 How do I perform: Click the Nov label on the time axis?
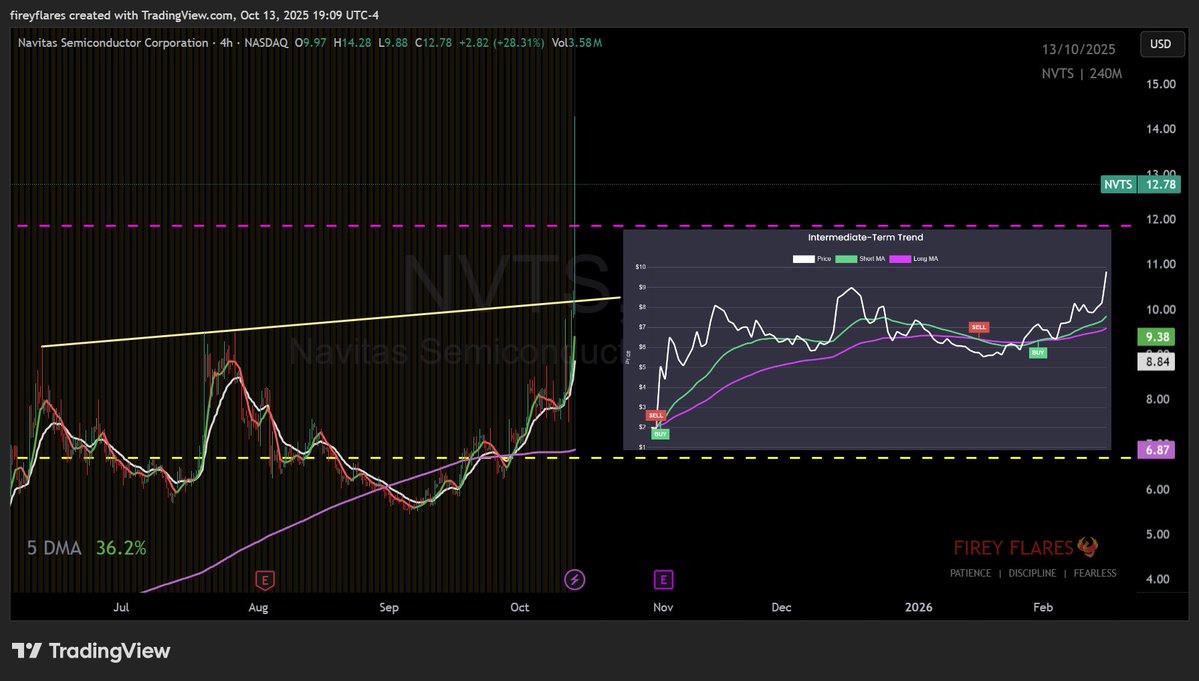click(x=663, y=608)
